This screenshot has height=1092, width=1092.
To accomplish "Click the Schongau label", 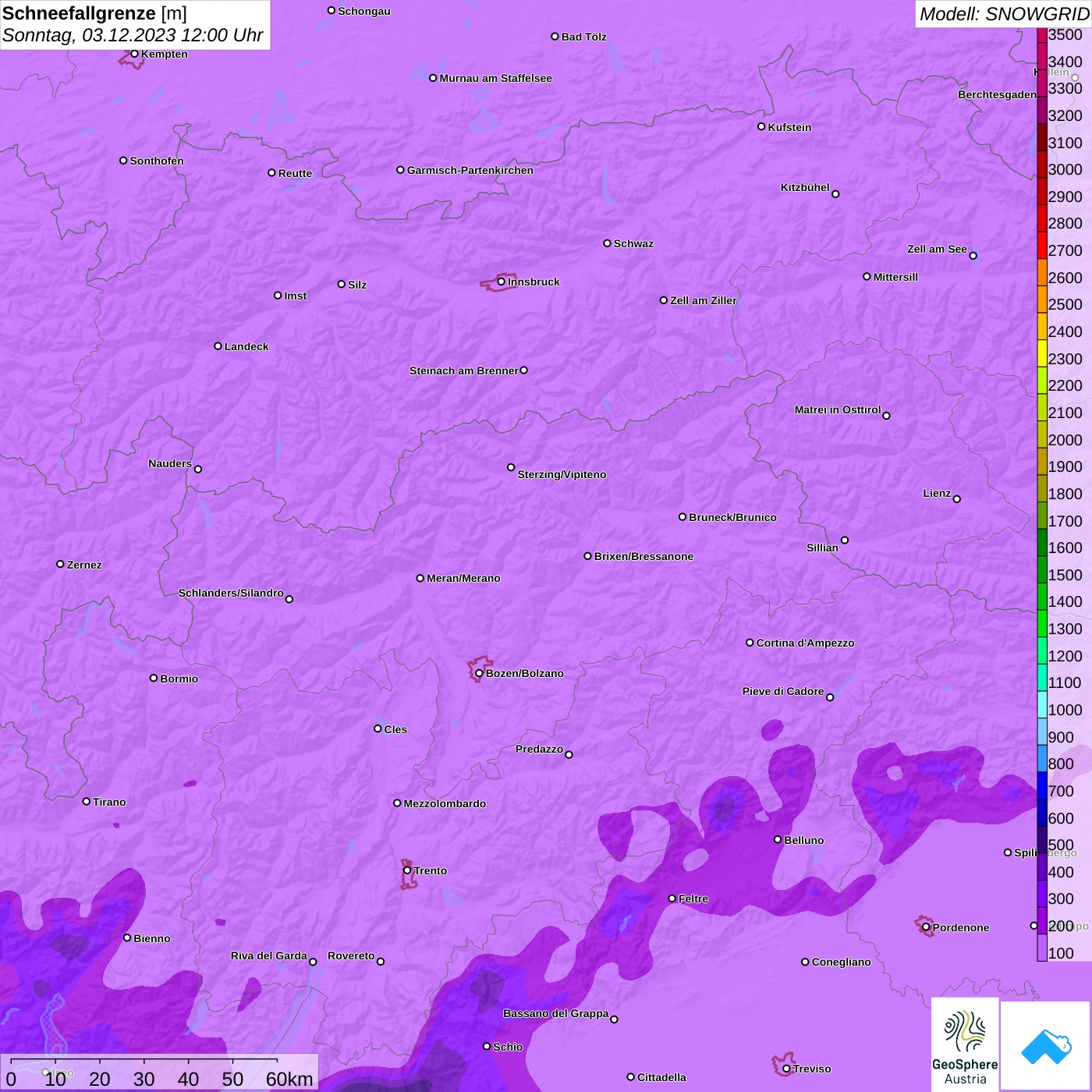I will [x=364, y=11].
